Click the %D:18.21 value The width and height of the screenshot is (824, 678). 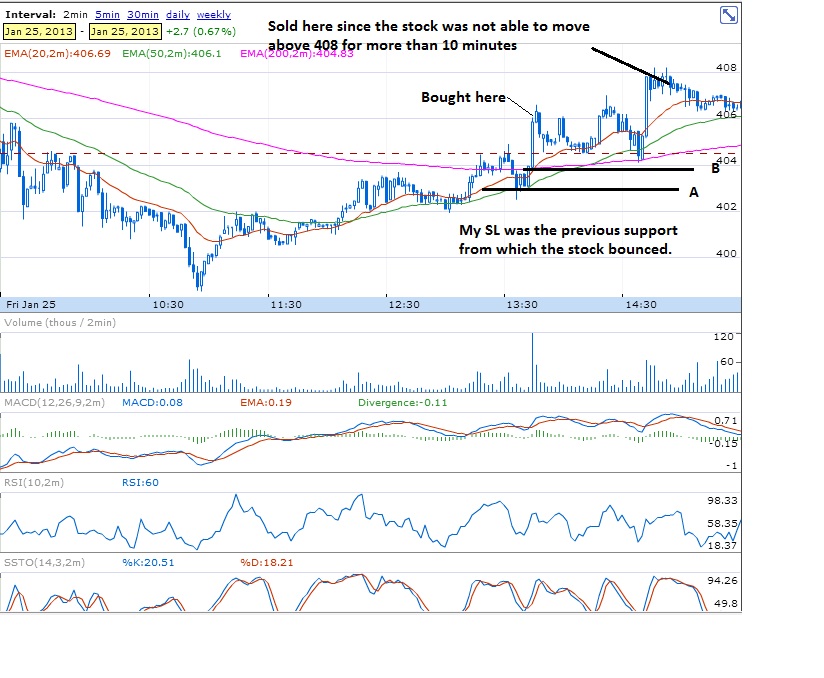[267, 562]
